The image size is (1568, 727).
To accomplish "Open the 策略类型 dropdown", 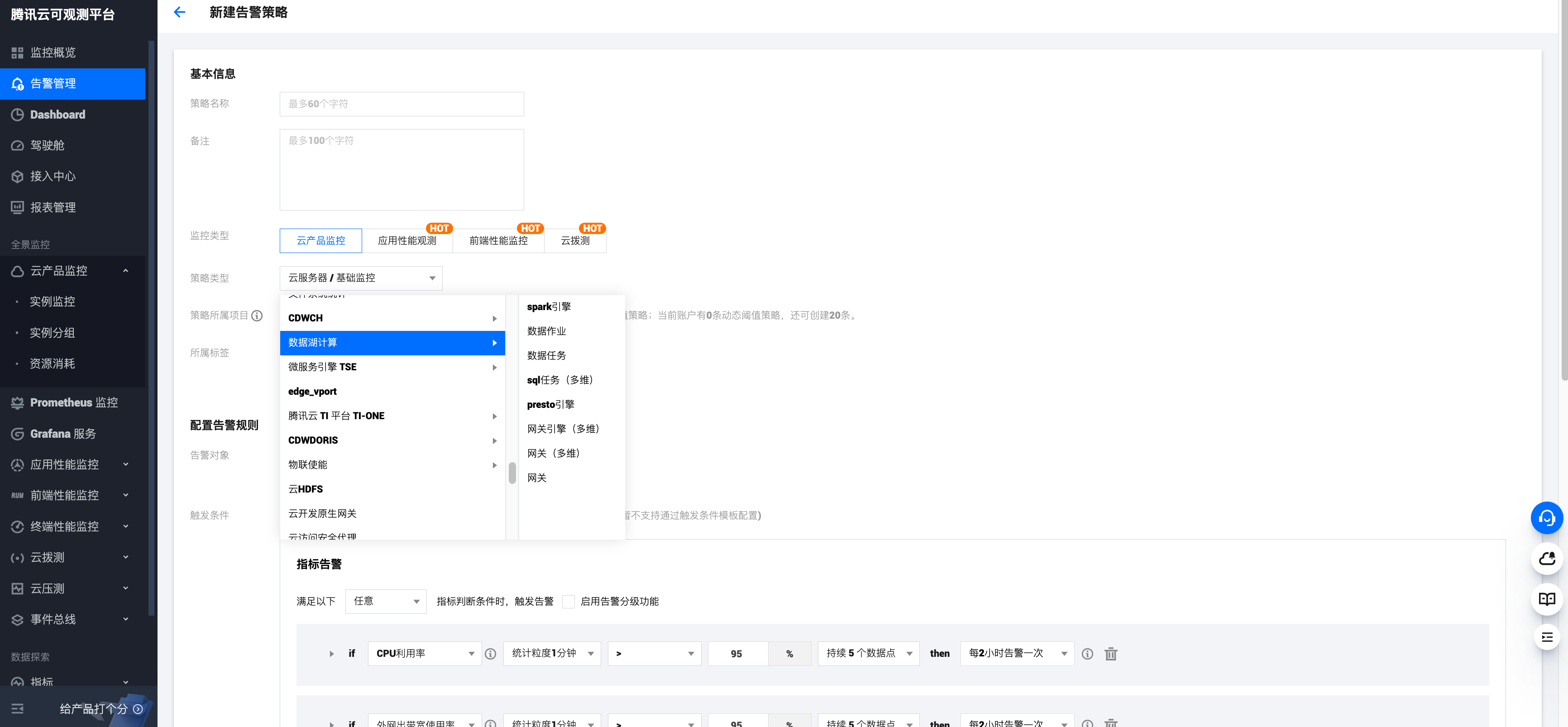I will tap(361, 278).
